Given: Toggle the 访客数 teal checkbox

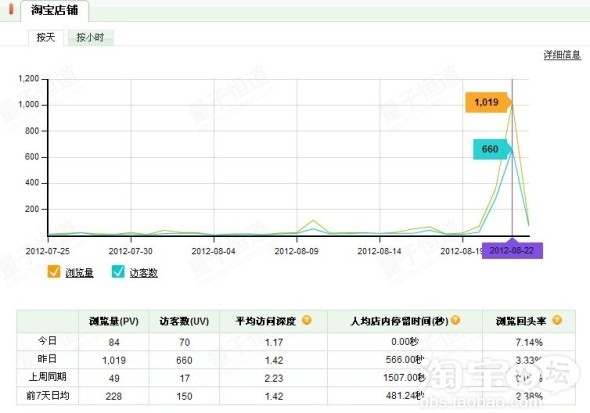Looking at the screenshot, I should 118,272.
